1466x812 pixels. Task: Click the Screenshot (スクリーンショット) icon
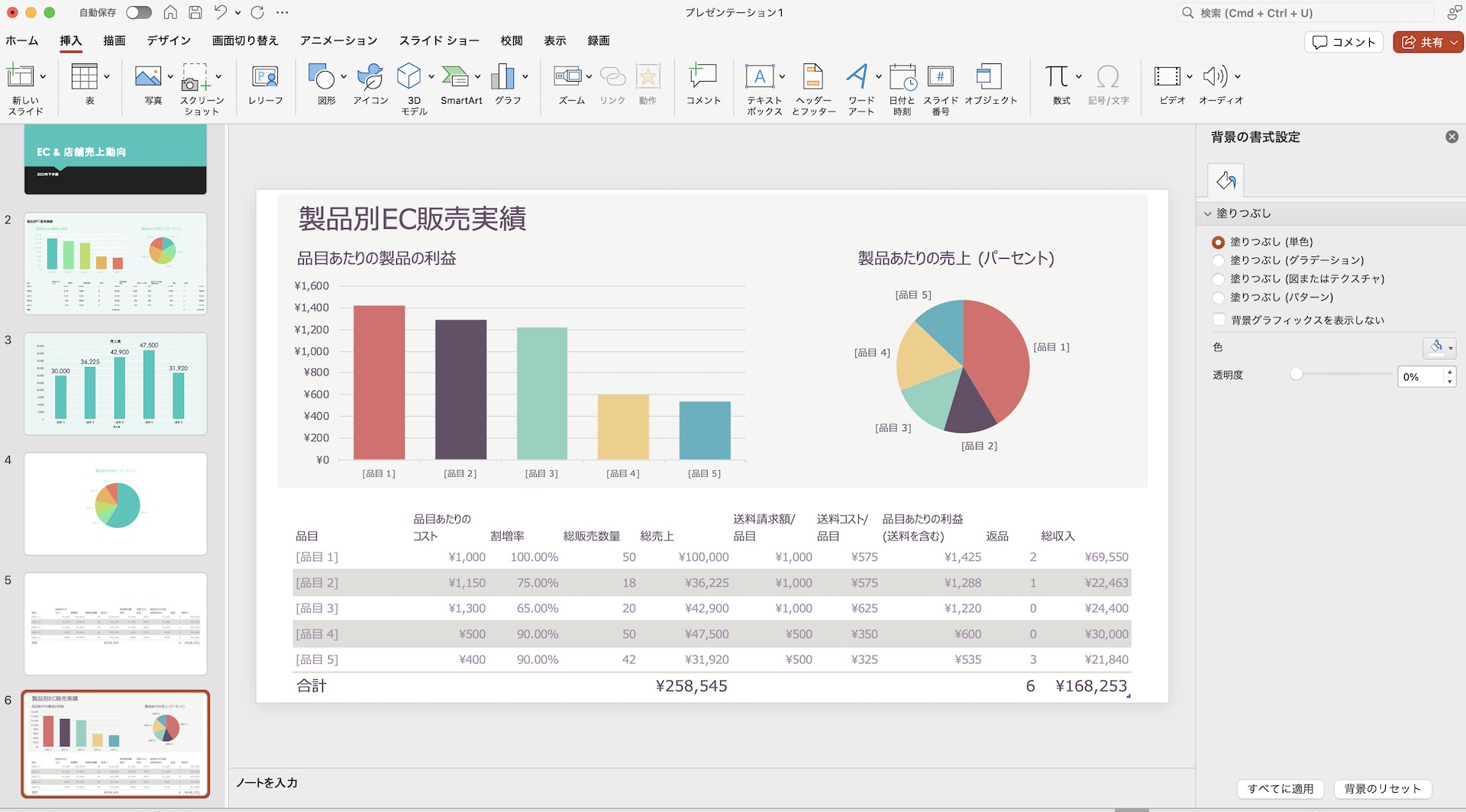195,76
